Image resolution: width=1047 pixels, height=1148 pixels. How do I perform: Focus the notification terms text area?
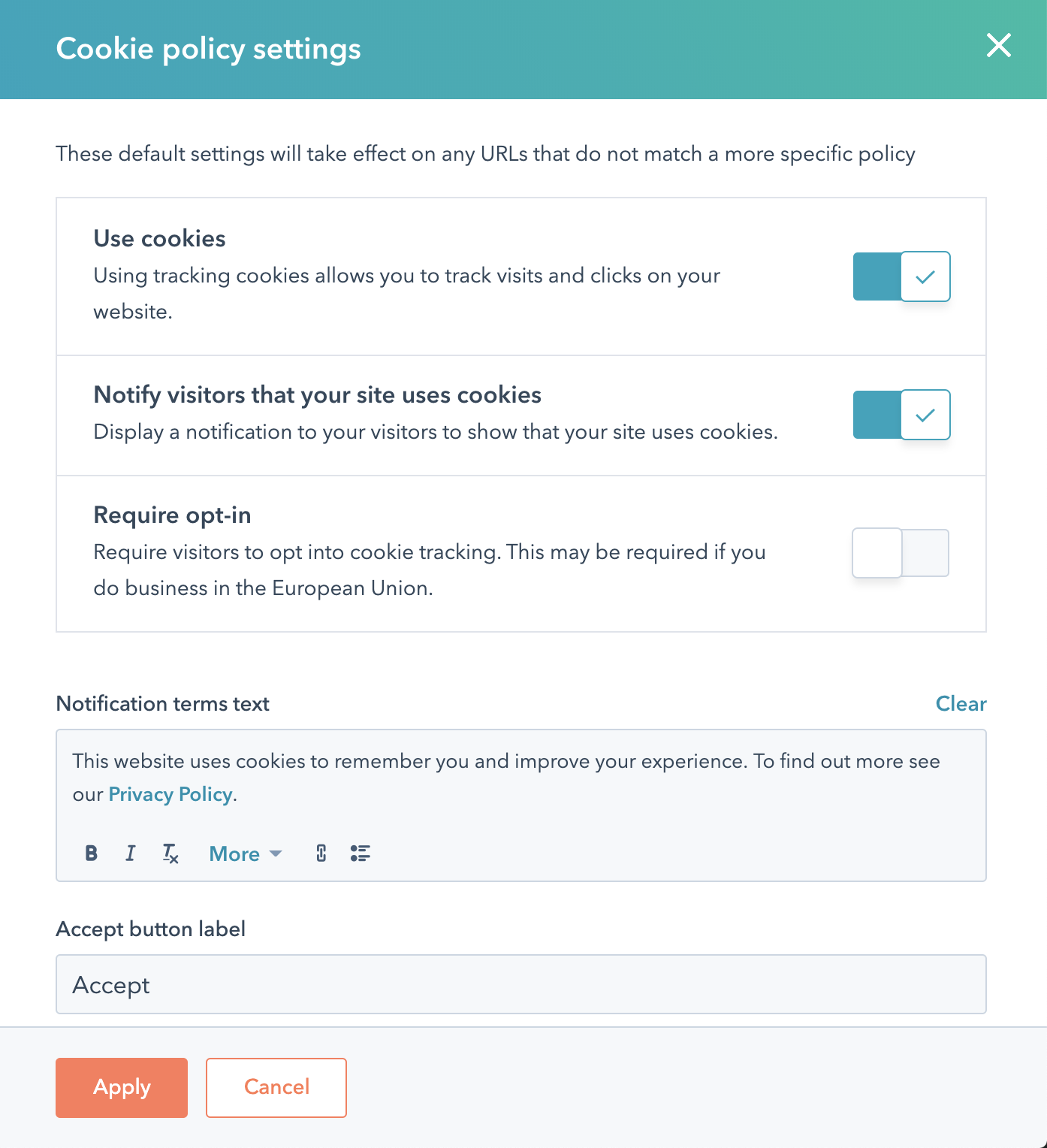click(x=521, y=778)
